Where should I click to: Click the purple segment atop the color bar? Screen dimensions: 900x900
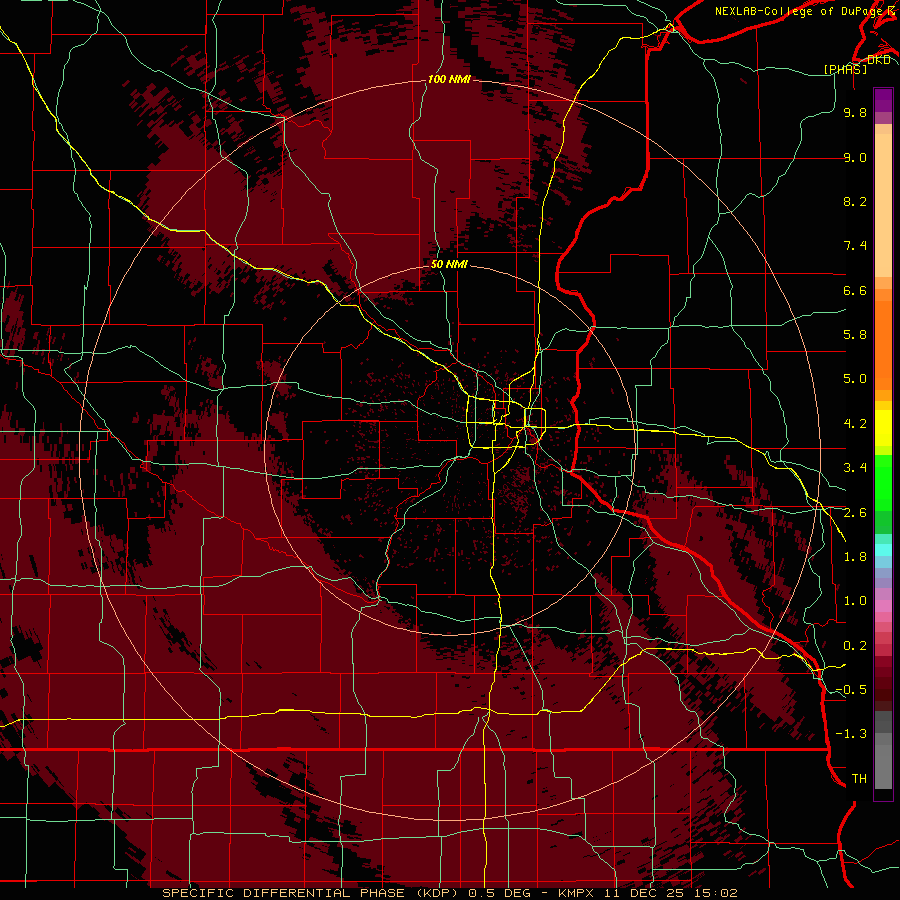[x=883, y=100]
